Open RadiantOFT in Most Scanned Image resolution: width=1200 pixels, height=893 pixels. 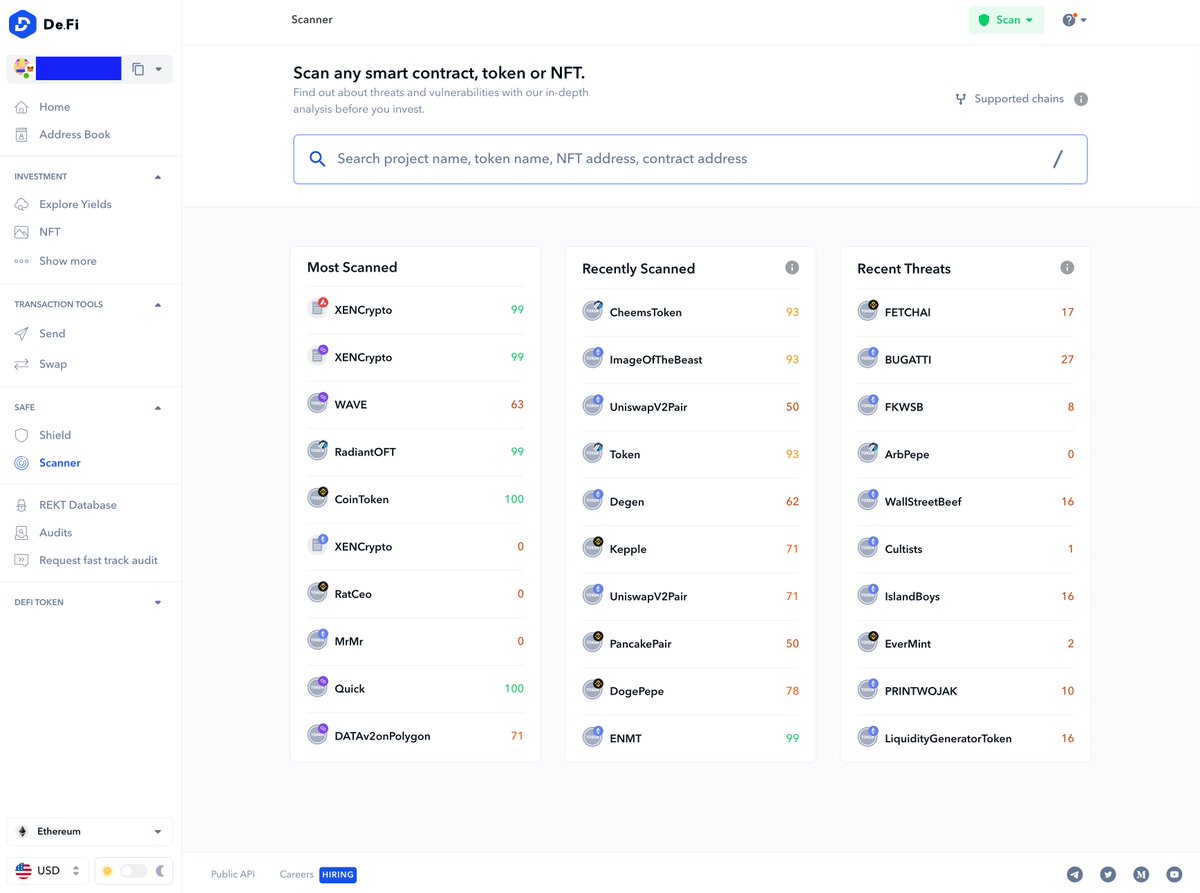click(x=415, y=452)
